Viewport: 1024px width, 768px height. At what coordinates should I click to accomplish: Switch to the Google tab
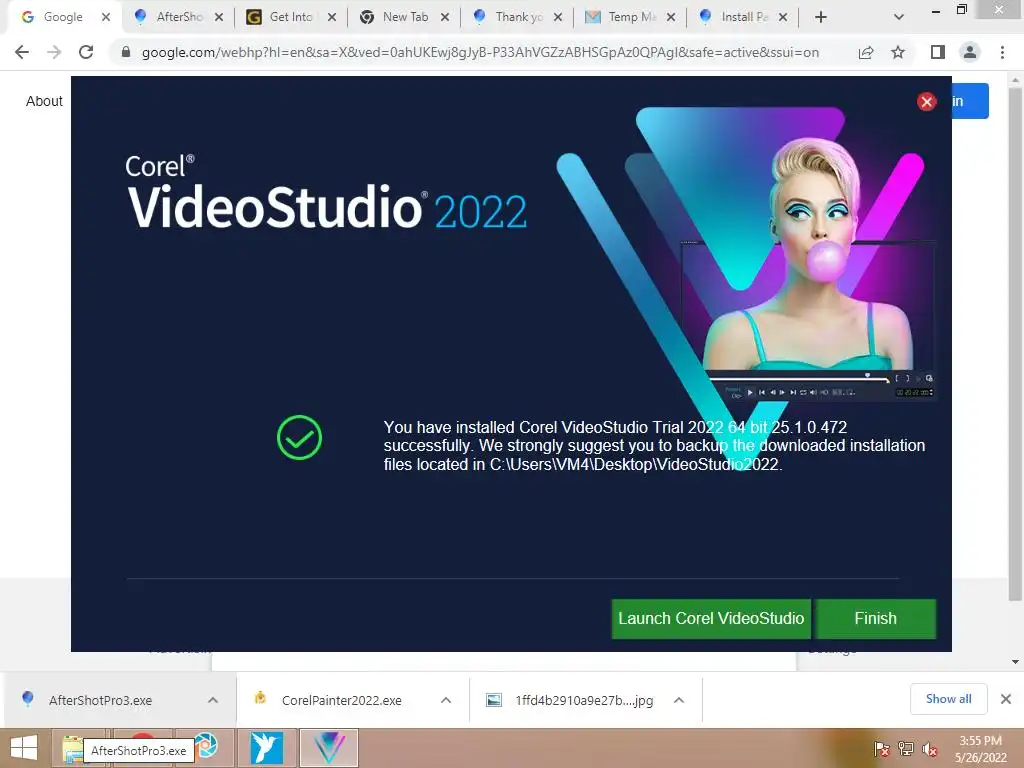(63, 17)
